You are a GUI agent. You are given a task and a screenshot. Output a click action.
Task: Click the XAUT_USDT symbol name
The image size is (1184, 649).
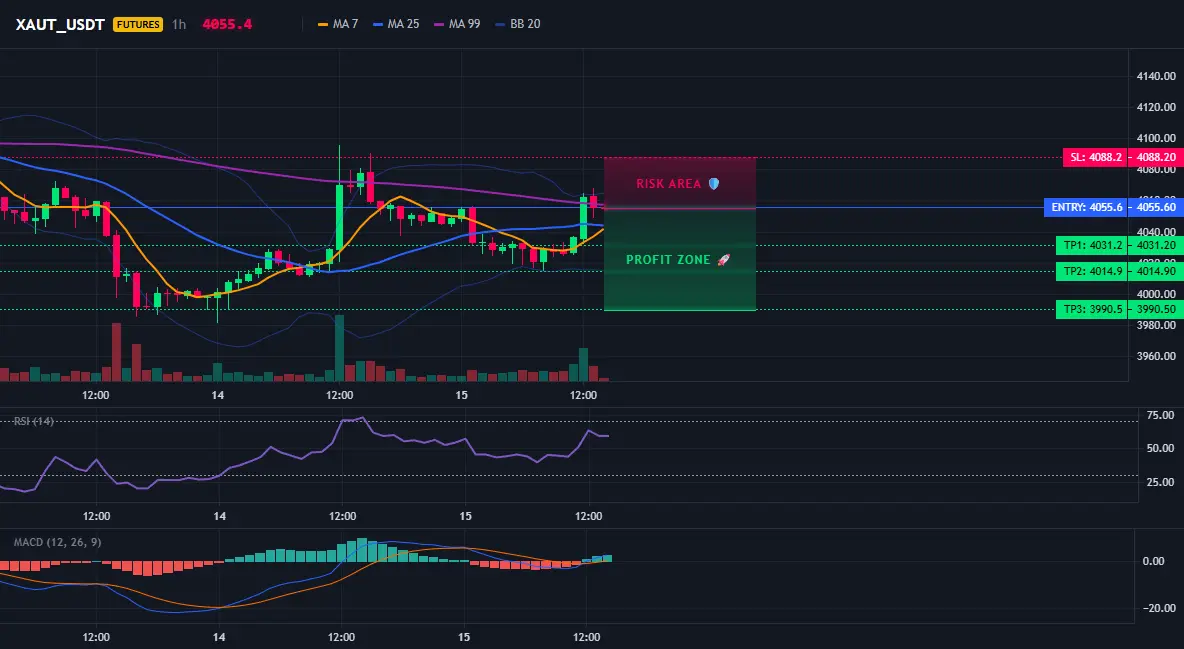click(x=60, y=24)
